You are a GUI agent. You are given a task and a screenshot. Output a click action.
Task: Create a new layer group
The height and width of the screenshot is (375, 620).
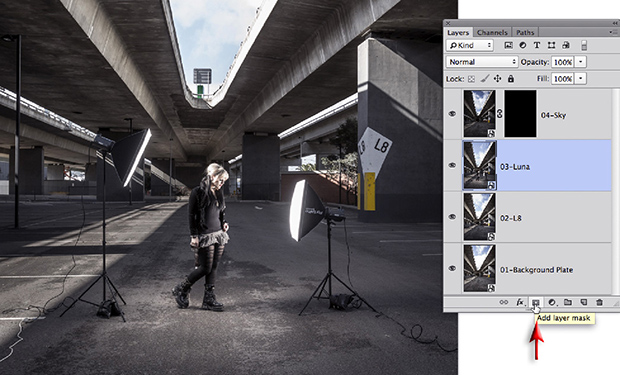[568, 302]
